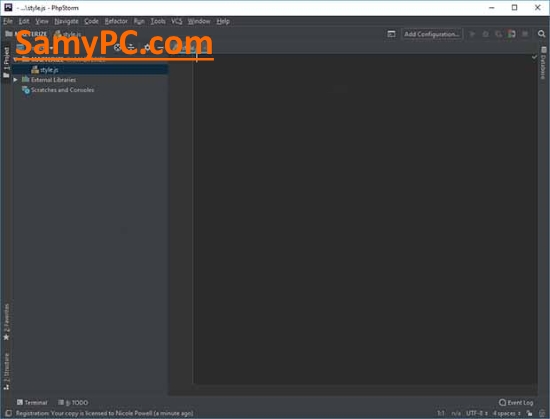
Task: Open the 4 spaces indent dropdown
Action: click(507, 413)
